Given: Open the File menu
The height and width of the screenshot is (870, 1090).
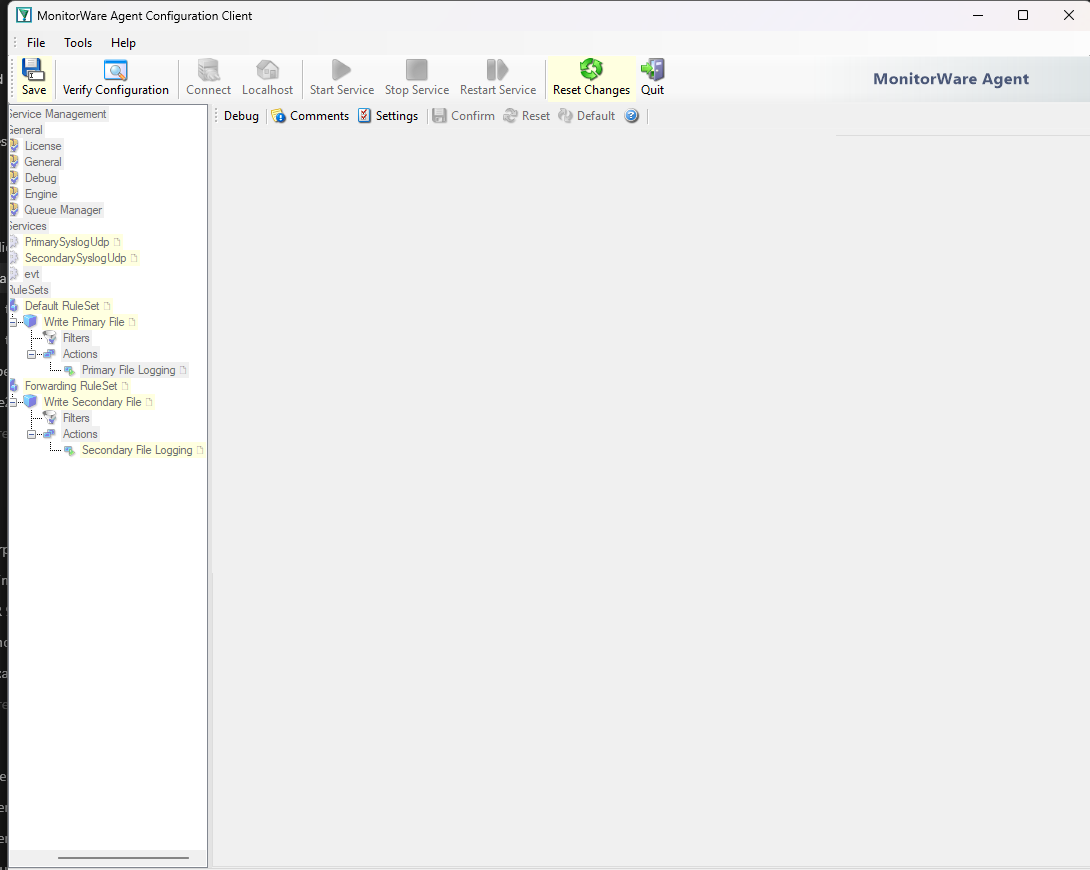Looking at the screenshot, I should click(36, 43).
